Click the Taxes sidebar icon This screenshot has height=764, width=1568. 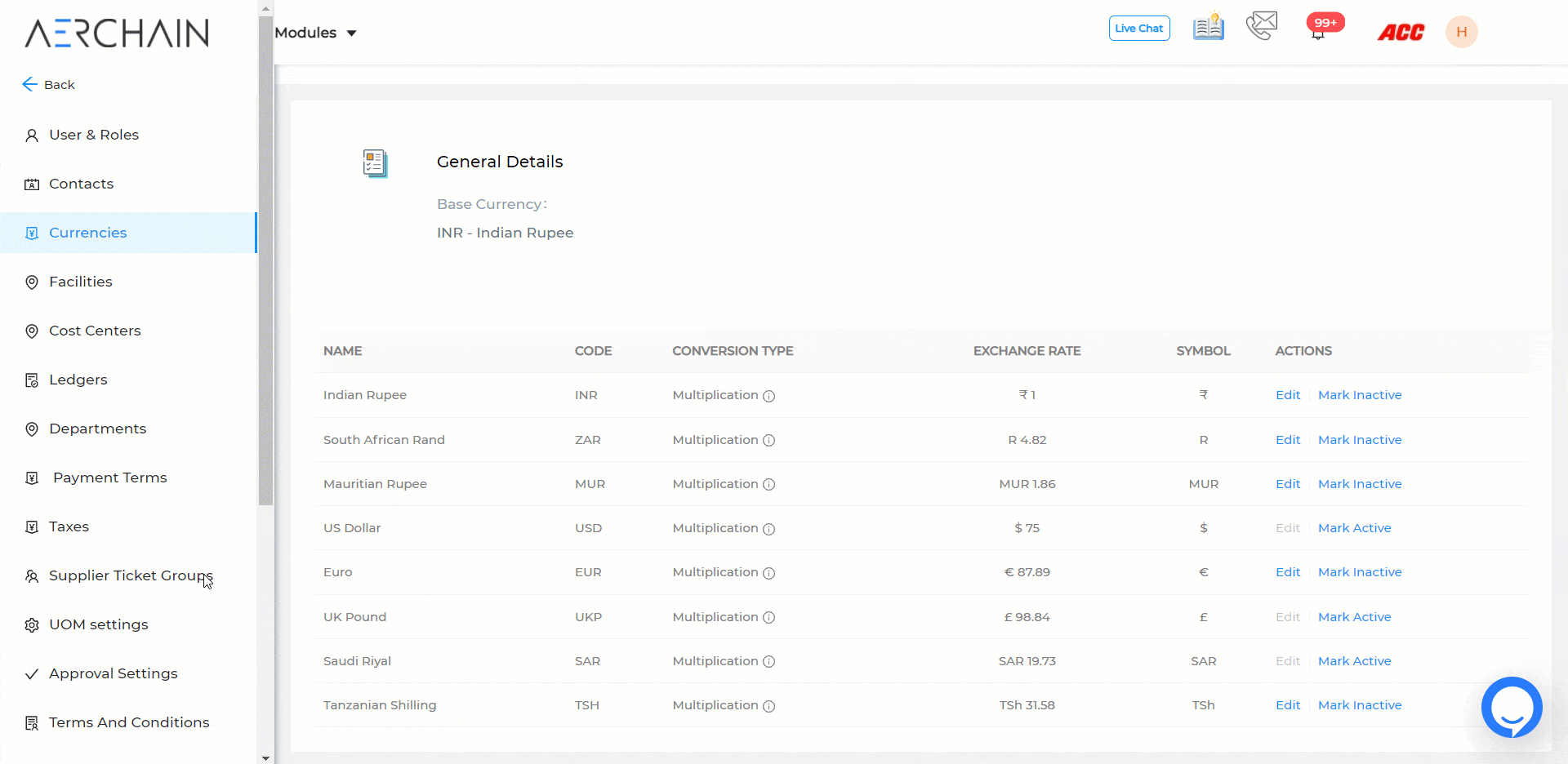click(32, 527)
